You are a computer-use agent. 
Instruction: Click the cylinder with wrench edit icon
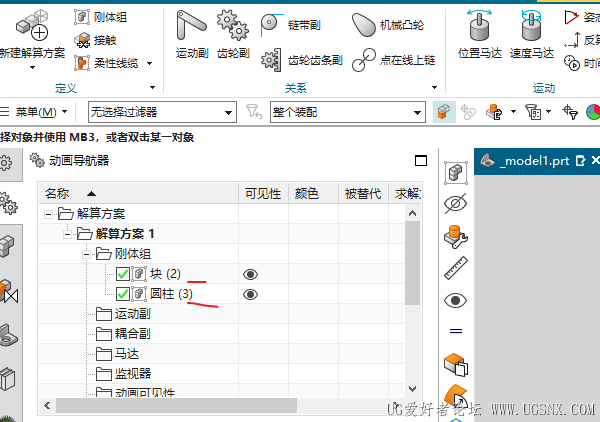456,236
